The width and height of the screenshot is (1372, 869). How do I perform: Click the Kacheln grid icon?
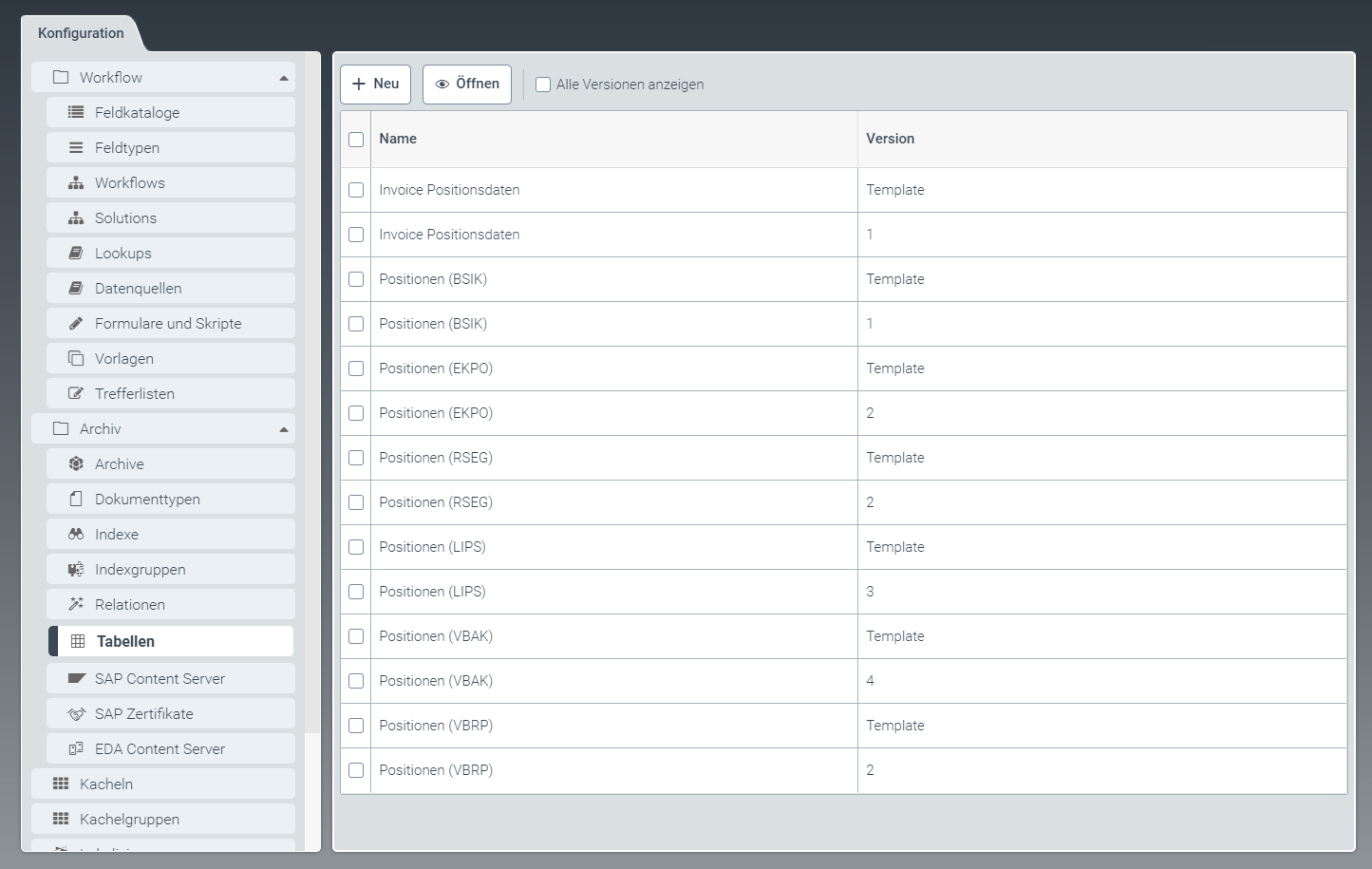pyautogui.click(x=61, y=784)
